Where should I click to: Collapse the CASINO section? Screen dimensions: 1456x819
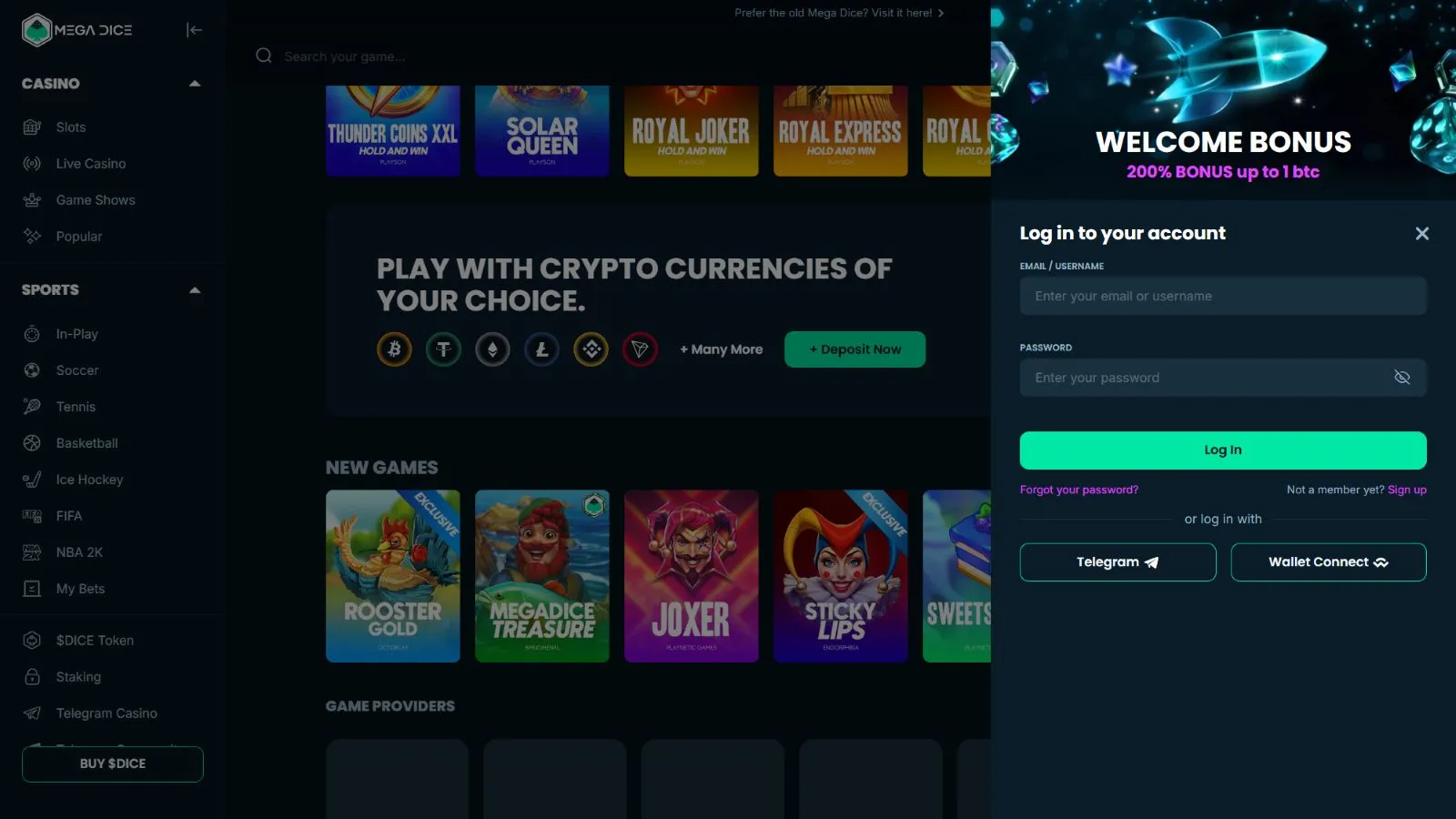(x=195, y=84)
